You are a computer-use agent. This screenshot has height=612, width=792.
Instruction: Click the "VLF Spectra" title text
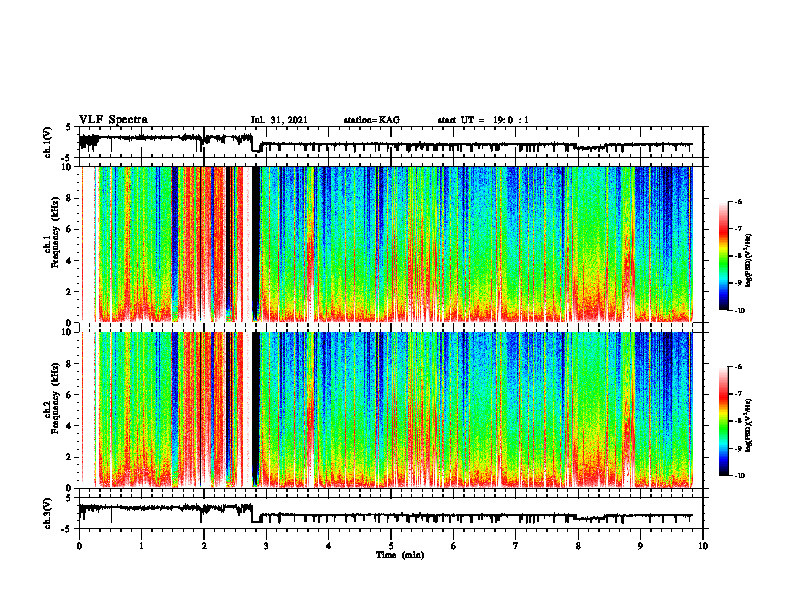113,120
